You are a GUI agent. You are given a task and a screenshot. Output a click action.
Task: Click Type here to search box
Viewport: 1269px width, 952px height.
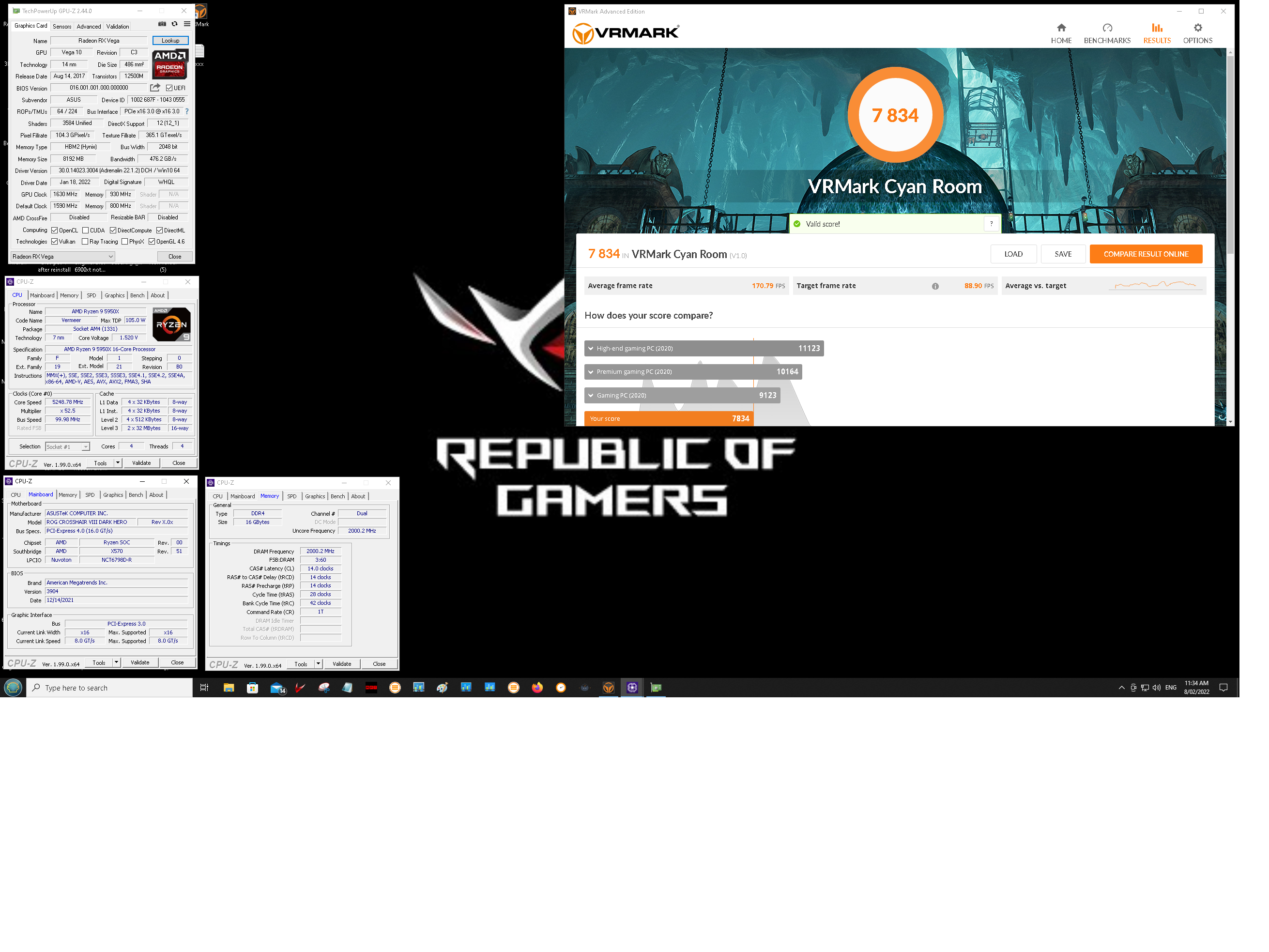tap(109, 688)
